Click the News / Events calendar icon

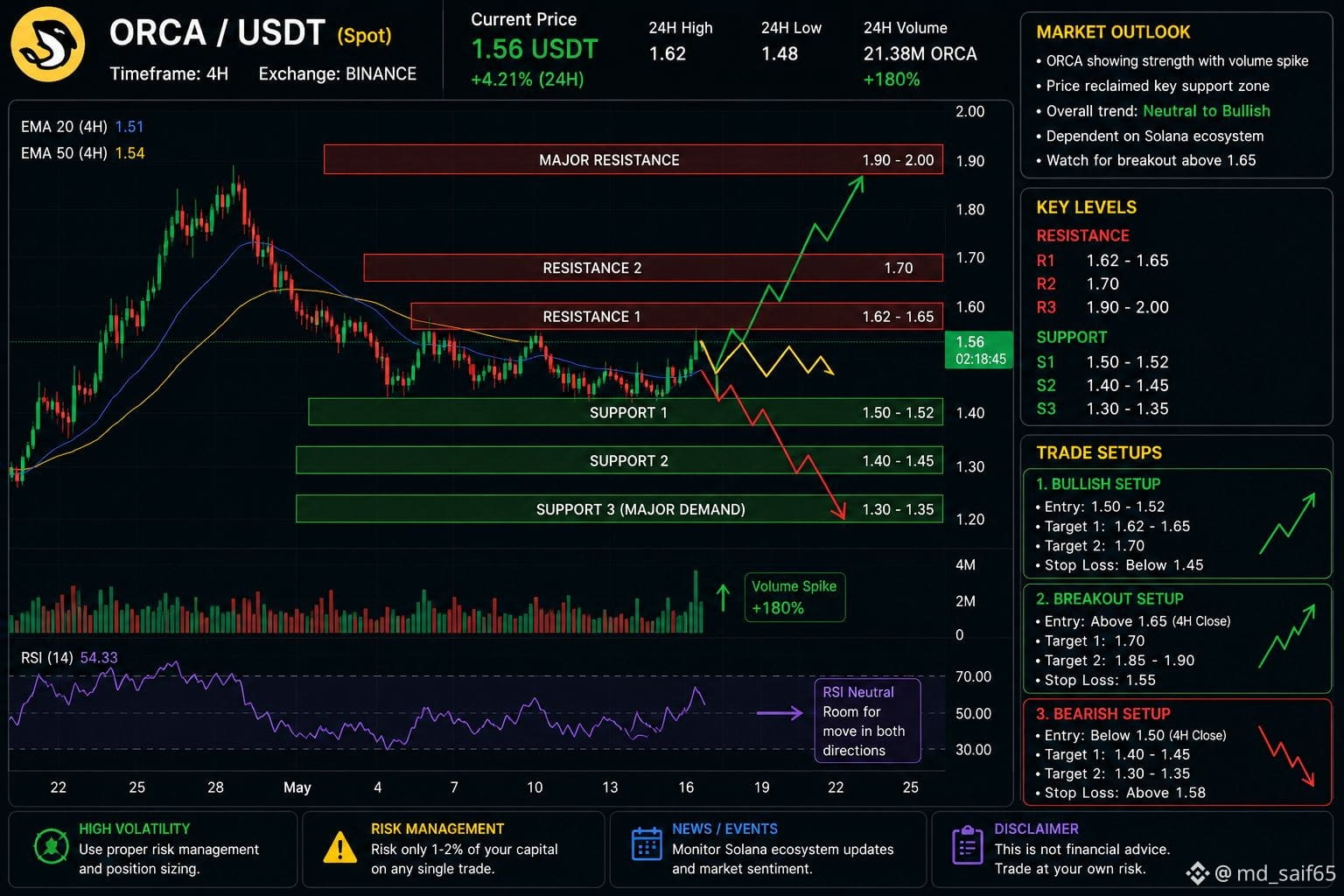(647, 844)
